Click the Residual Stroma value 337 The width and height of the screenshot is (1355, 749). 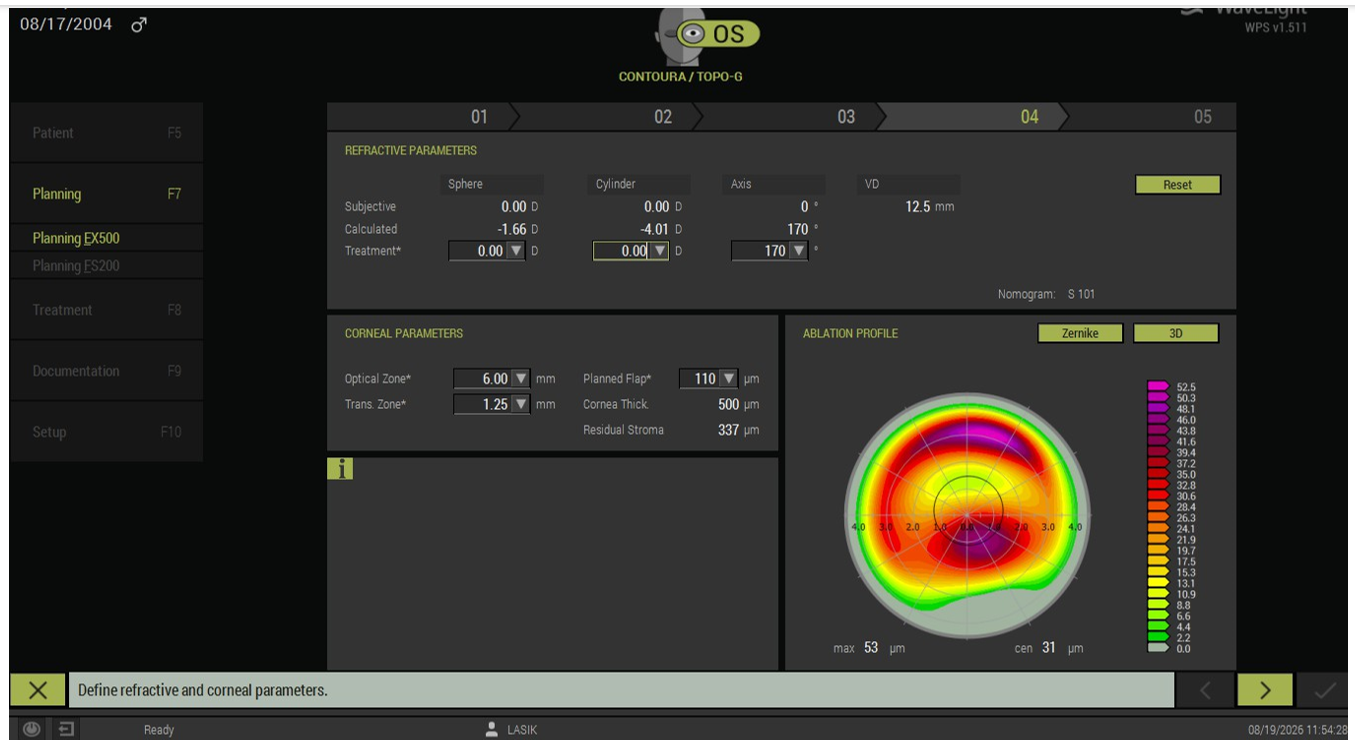(x=729, y=430)
